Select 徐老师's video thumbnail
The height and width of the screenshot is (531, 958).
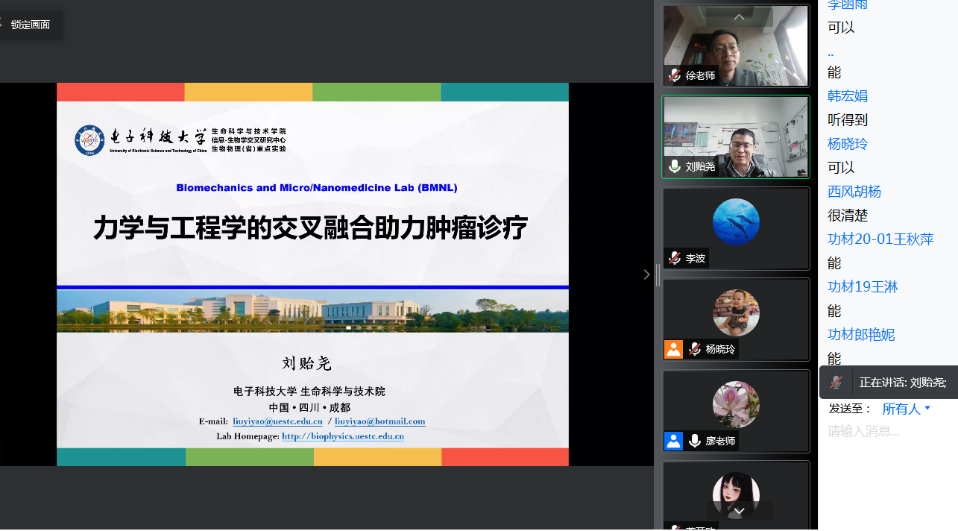(735, 45)
